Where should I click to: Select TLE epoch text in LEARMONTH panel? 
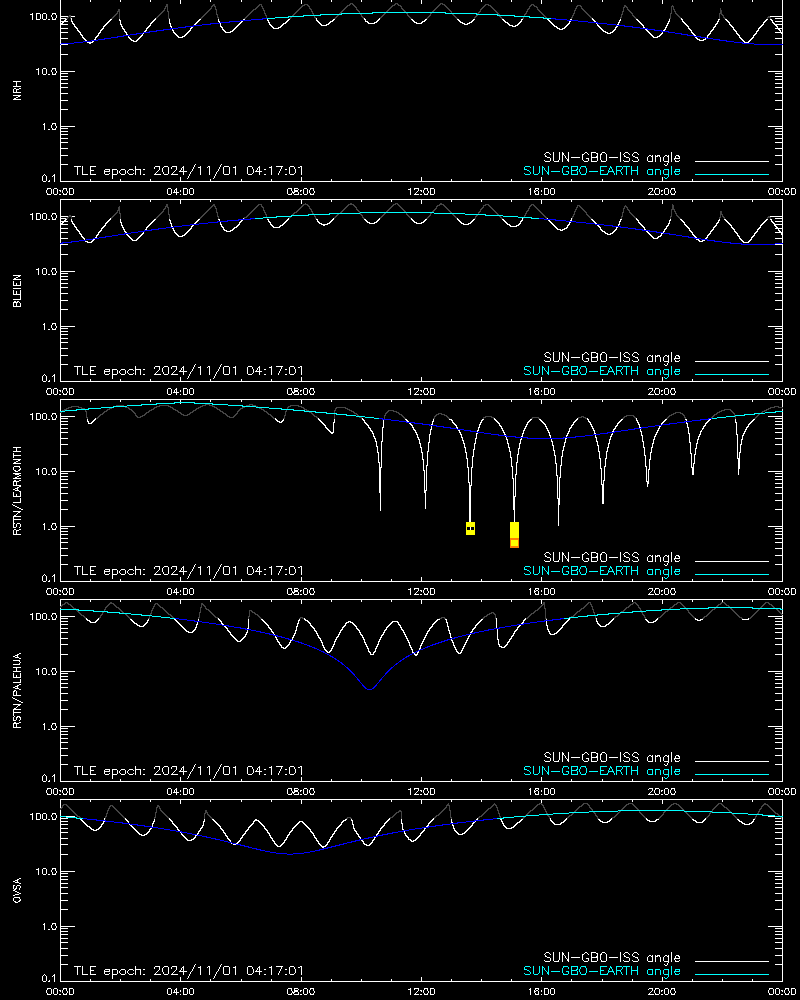[x=189, y=571]
